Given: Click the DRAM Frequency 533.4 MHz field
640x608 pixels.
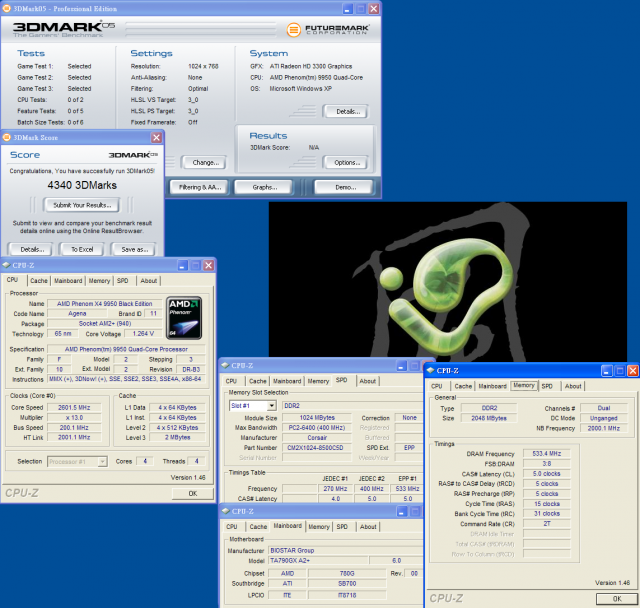Looking at the screenshot, I should [547, 454].
